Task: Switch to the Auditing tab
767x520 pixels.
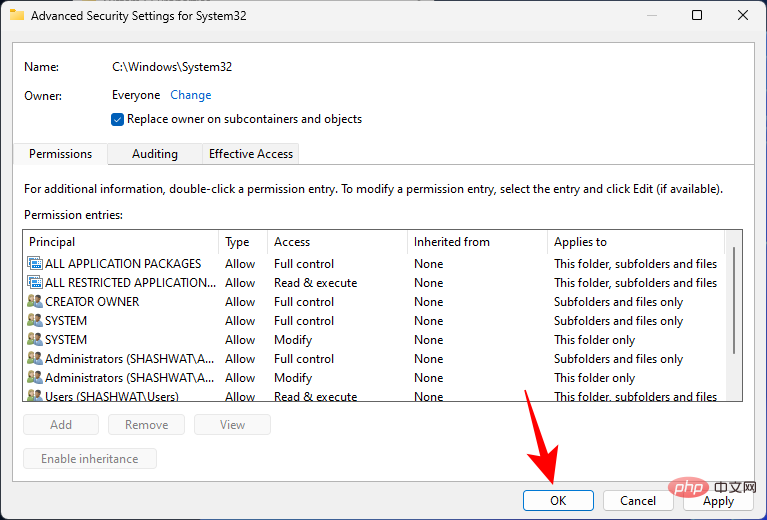Action: [x=155, y=154]
